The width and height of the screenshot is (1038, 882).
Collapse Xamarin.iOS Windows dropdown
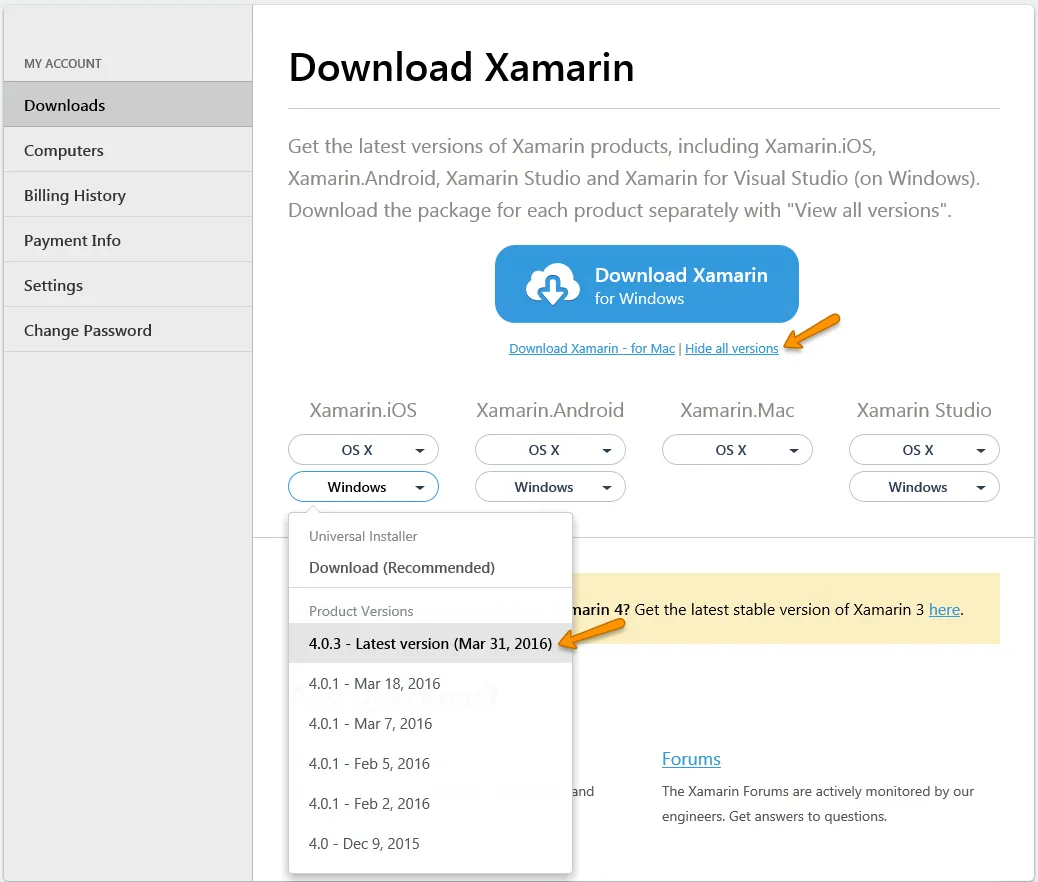pos(363,487)
